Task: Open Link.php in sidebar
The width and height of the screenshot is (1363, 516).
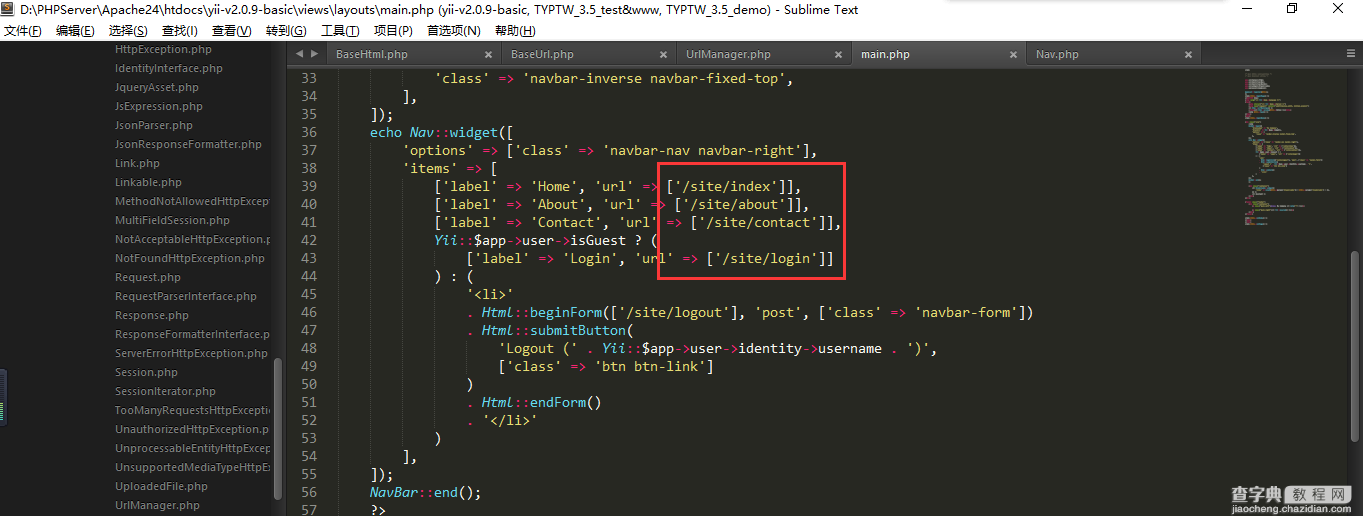Action: coord(137,163)
